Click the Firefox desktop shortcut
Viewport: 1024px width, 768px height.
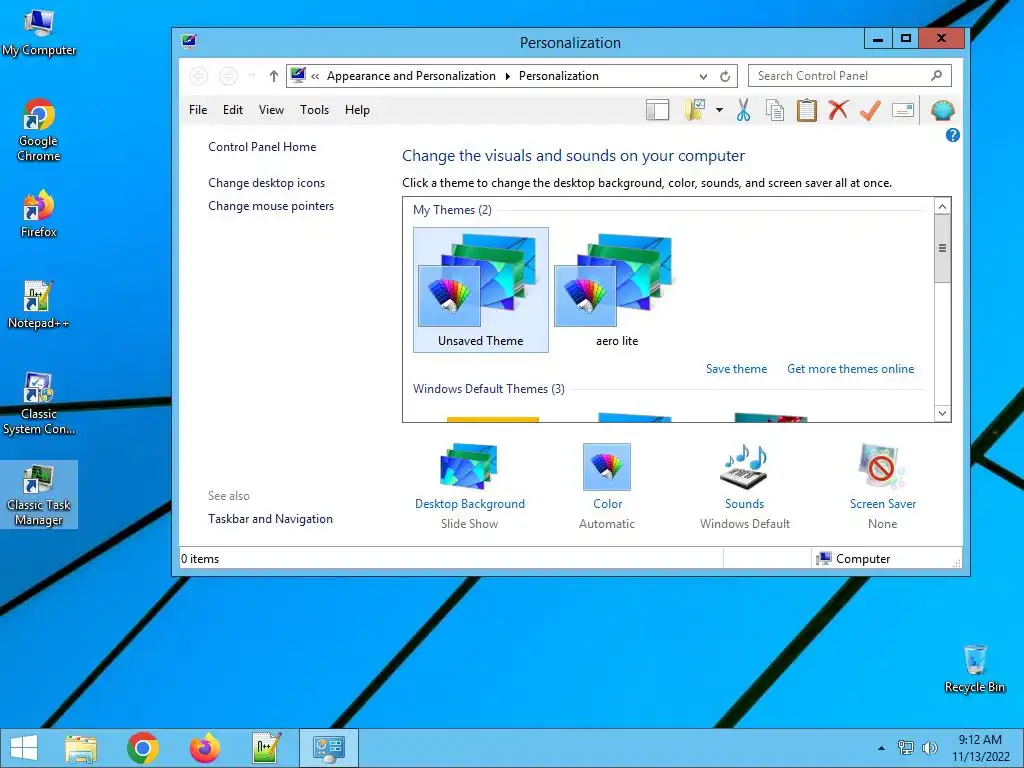[39, 214]
